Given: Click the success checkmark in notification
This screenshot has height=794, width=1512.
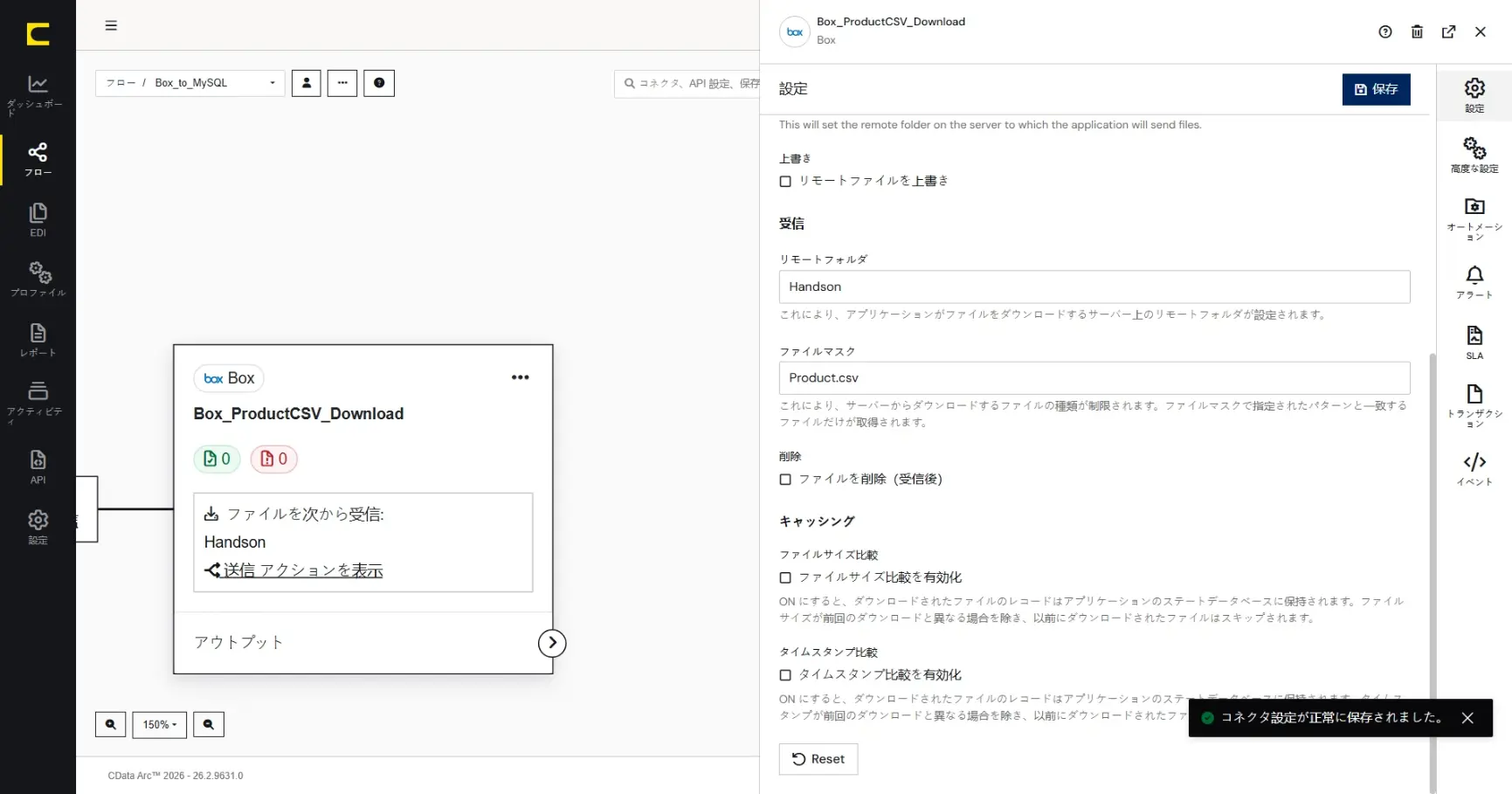Looking at the screenshot, I should tap(1208, 718).
